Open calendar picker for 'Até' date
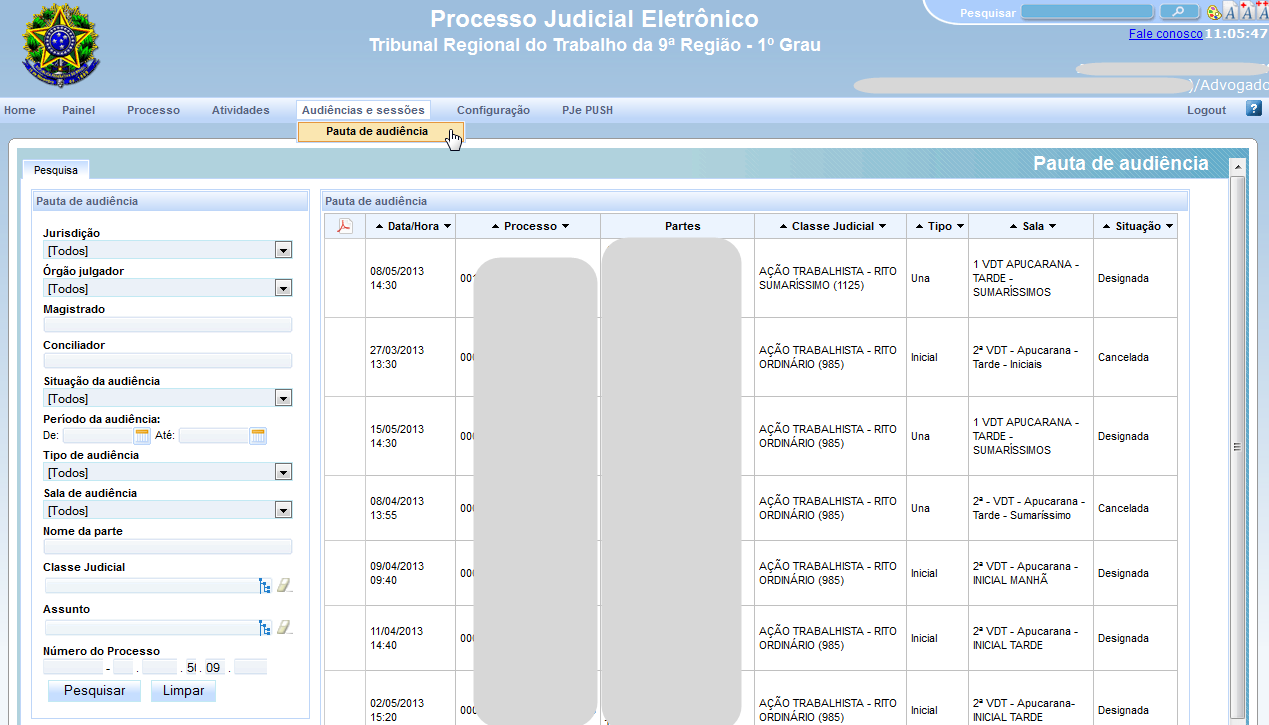This screenshot has height=725, width=1269. (x=258, y=435)
